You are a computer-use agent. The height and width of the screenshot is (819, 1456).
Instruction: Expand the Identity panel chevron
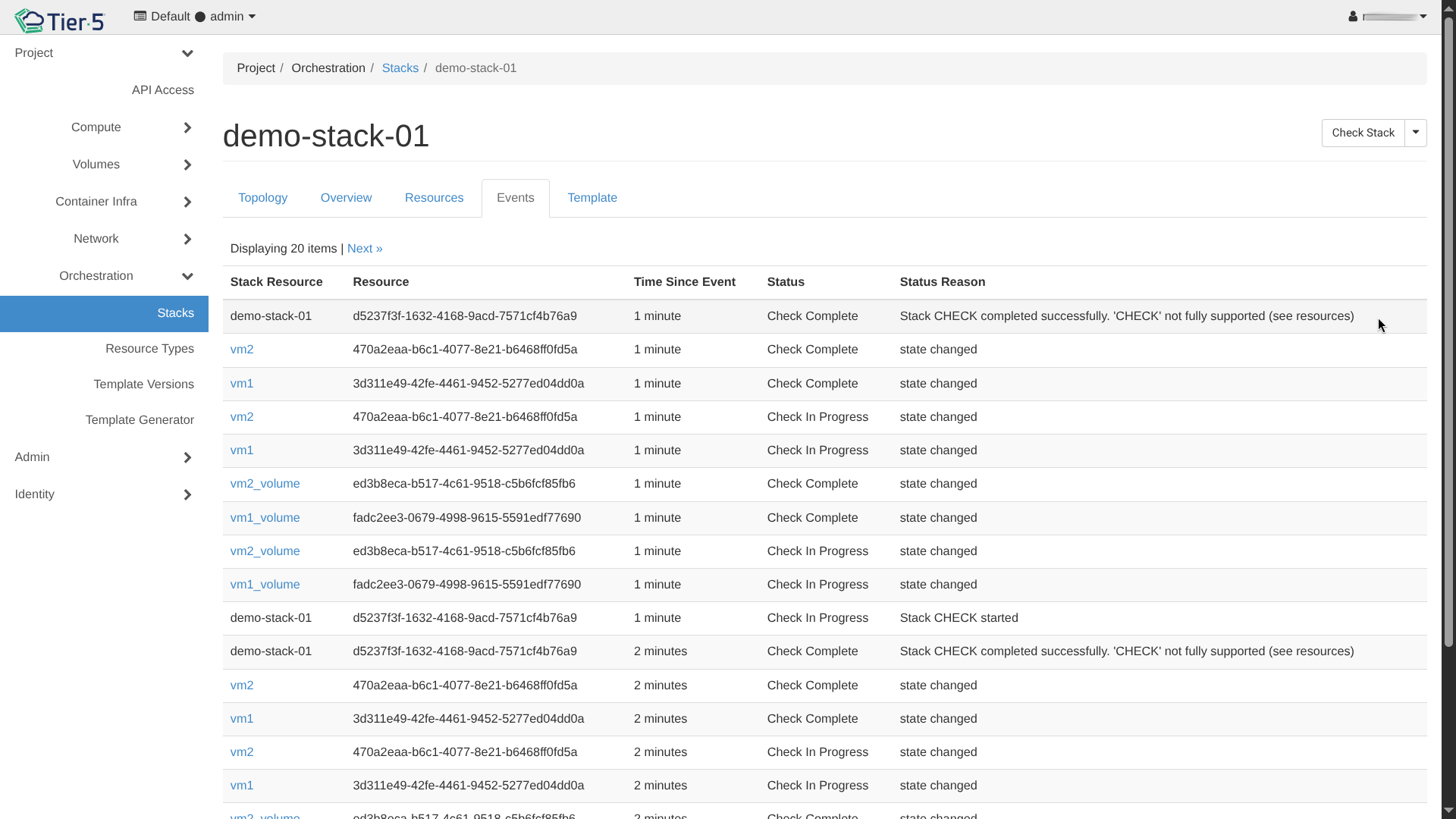[187, 494]
